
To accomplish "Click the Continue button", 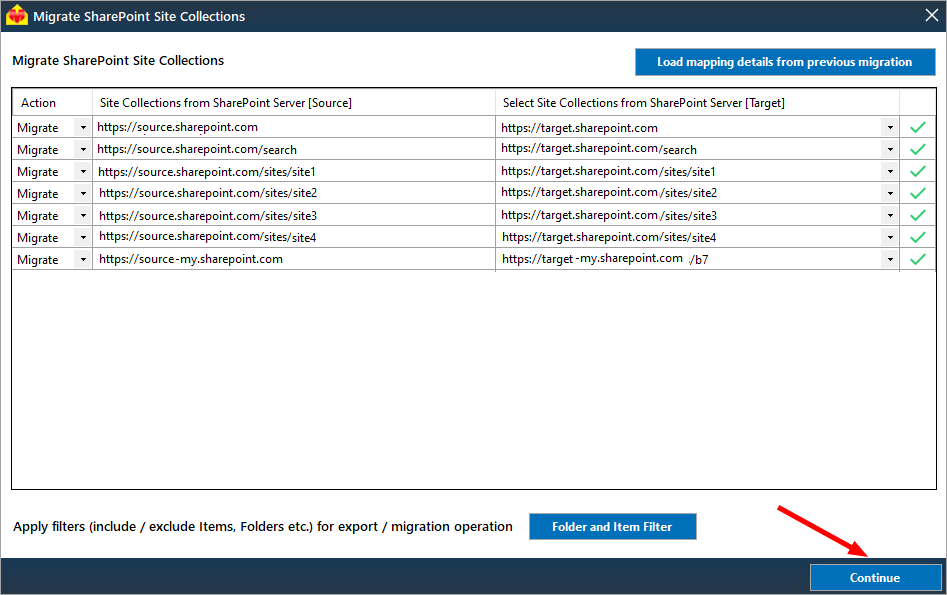I will click(x=875, y=577).
